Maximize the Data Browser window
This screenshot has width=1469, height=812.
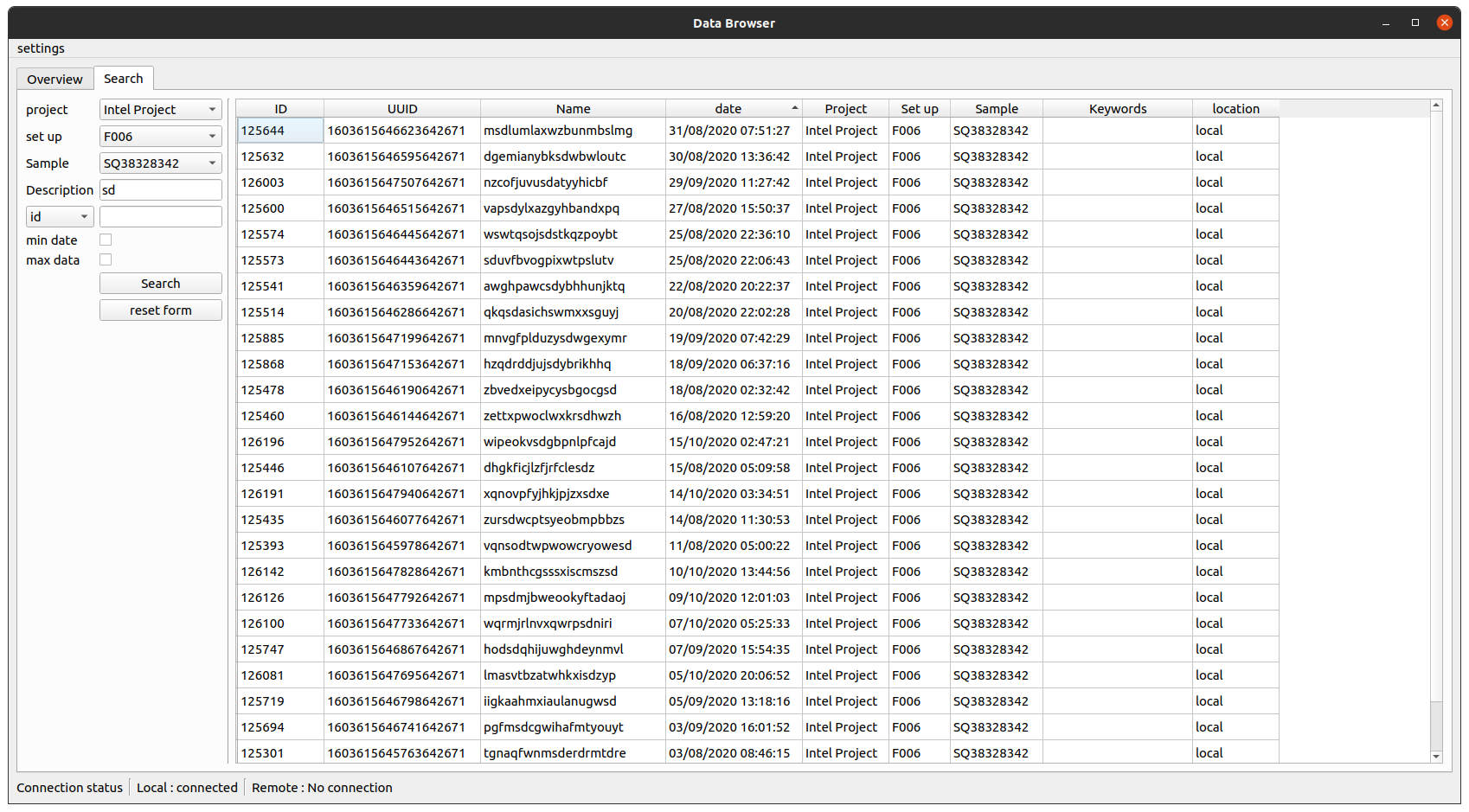(1415, 23)
